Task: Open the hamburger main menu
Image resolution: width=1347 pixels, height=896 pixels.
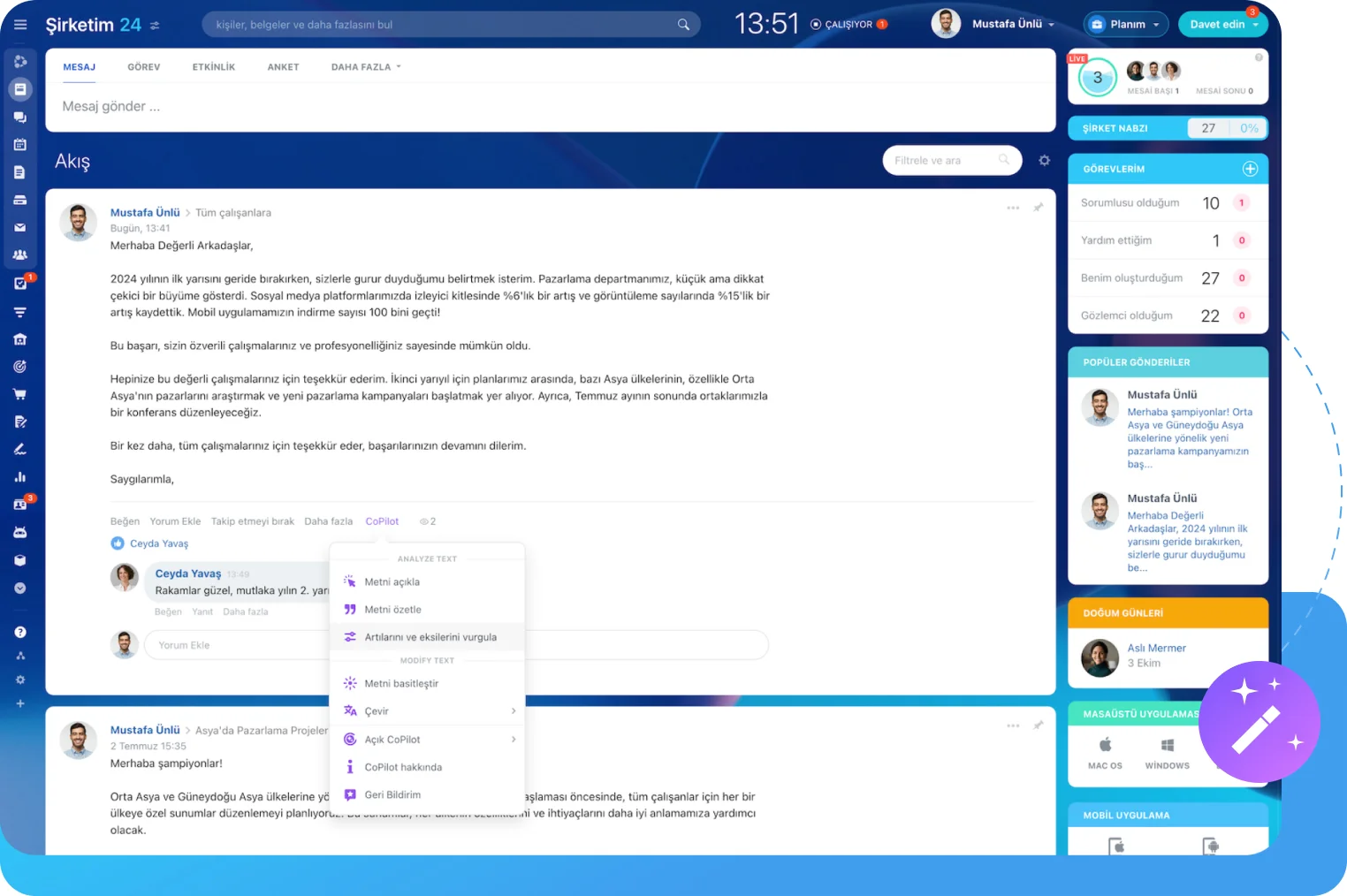Action: (x=20, y=25)
